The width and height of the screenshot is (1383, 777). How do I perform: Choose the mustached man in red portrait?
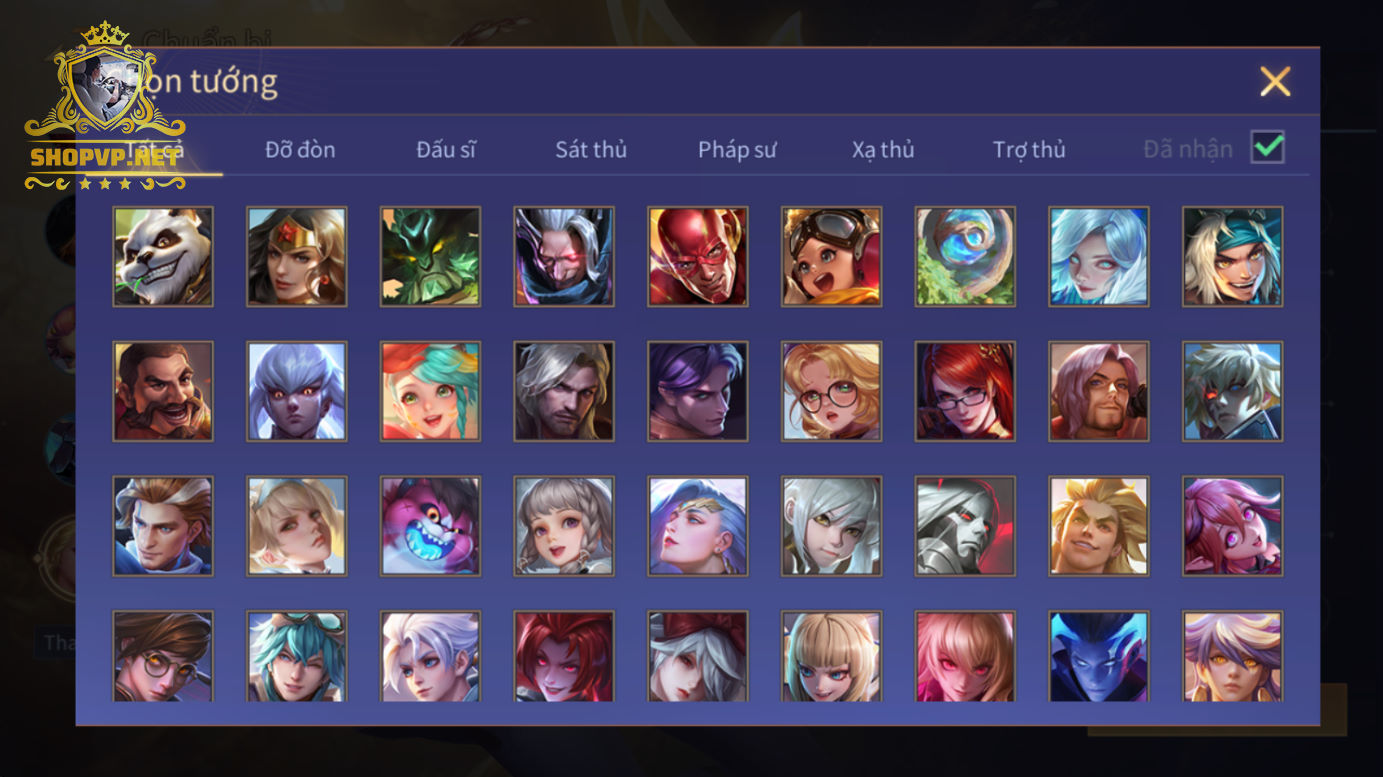pos(163,391)
